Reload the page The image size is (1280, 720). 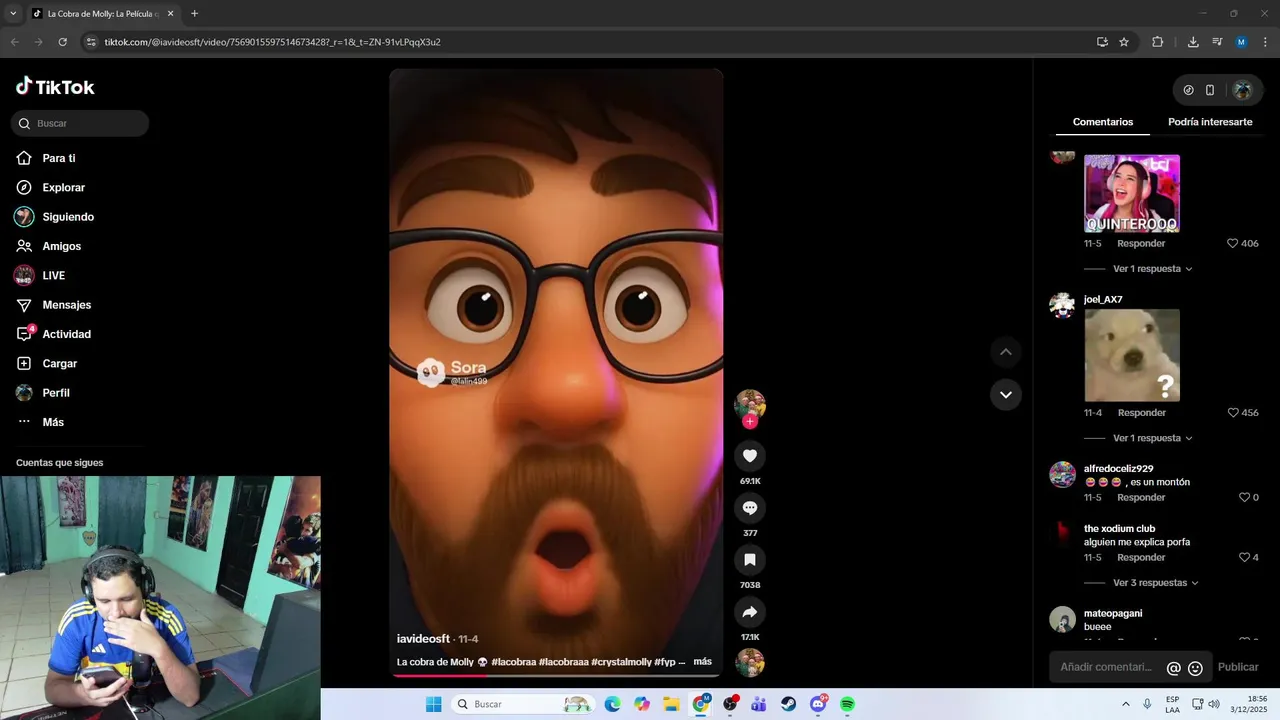click(x=62, y=42)
